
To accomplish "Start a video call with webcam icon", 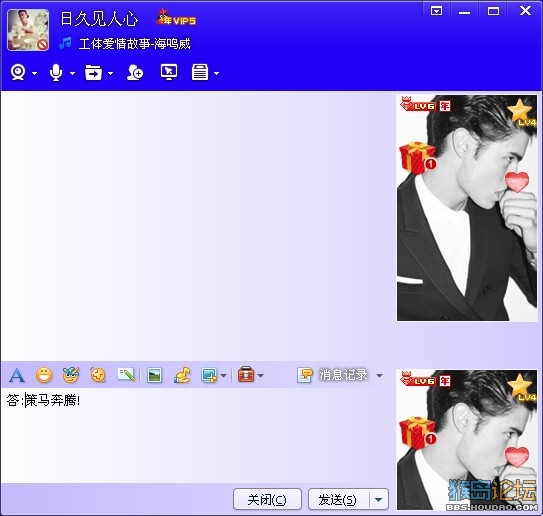I will 18,72.
